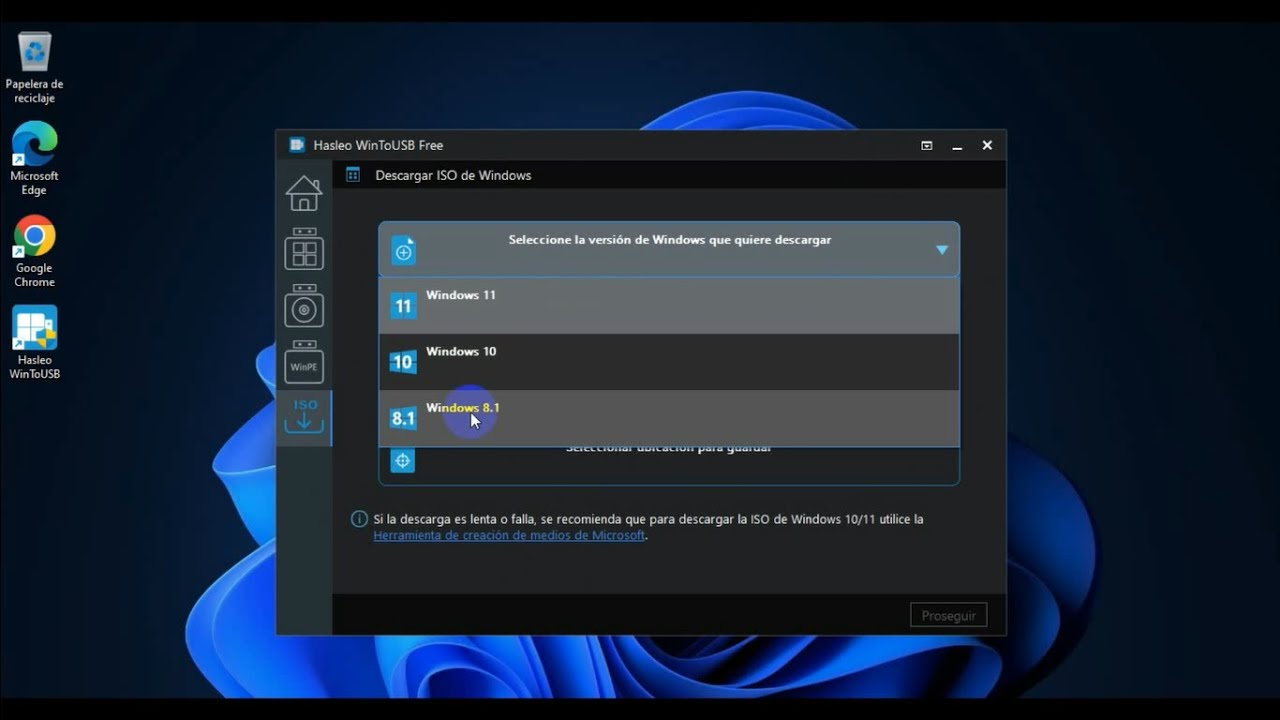1280x720 pixels.
Task: Open the window menu button in title bar
Action: (x=927, y=146)
